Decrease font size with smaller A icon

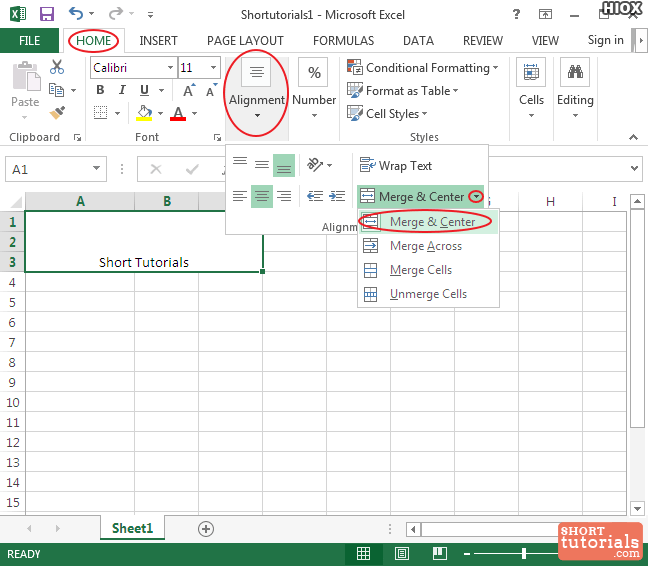coord(211,90)
